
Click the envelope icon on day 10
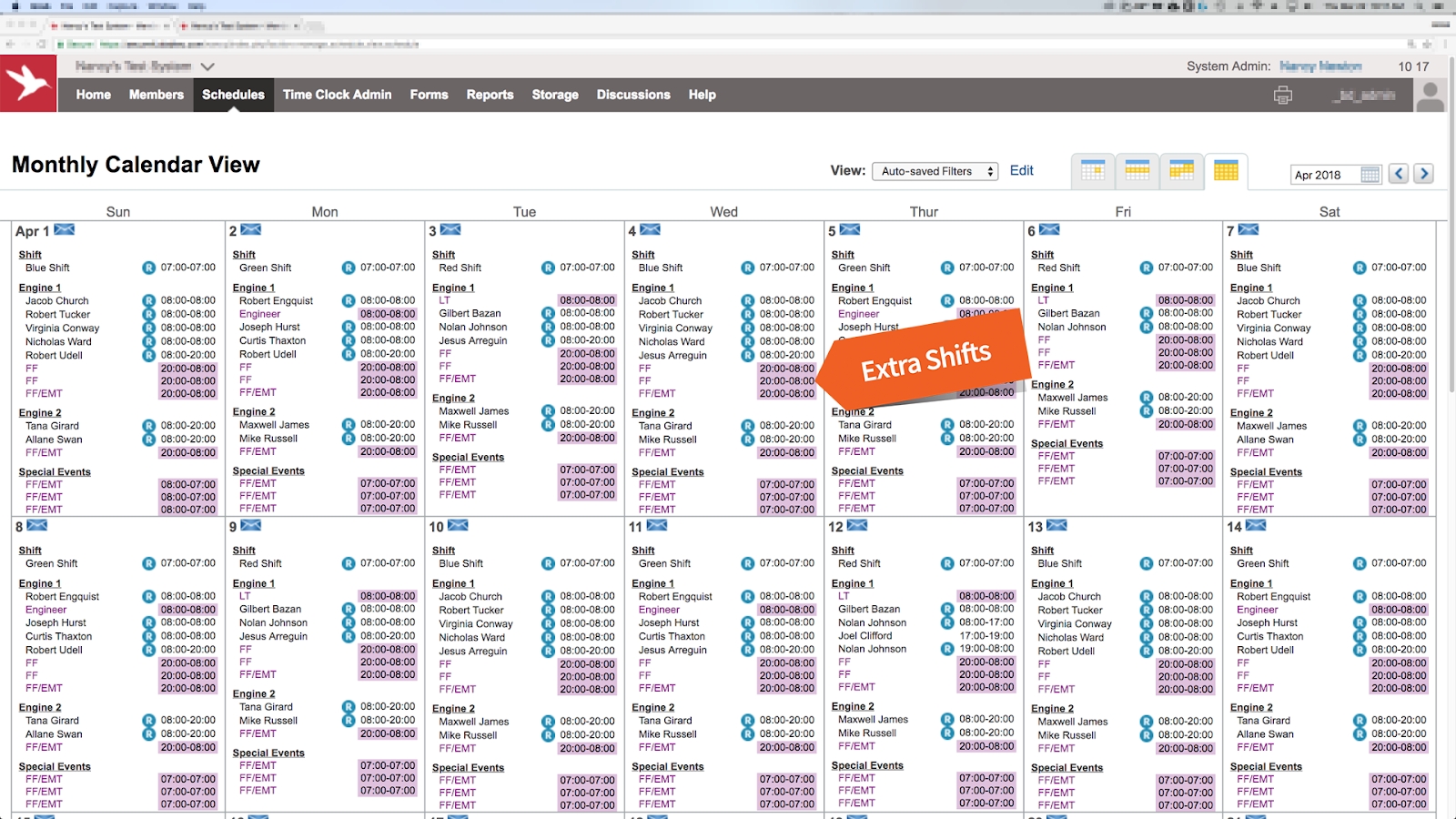point(458,526)
